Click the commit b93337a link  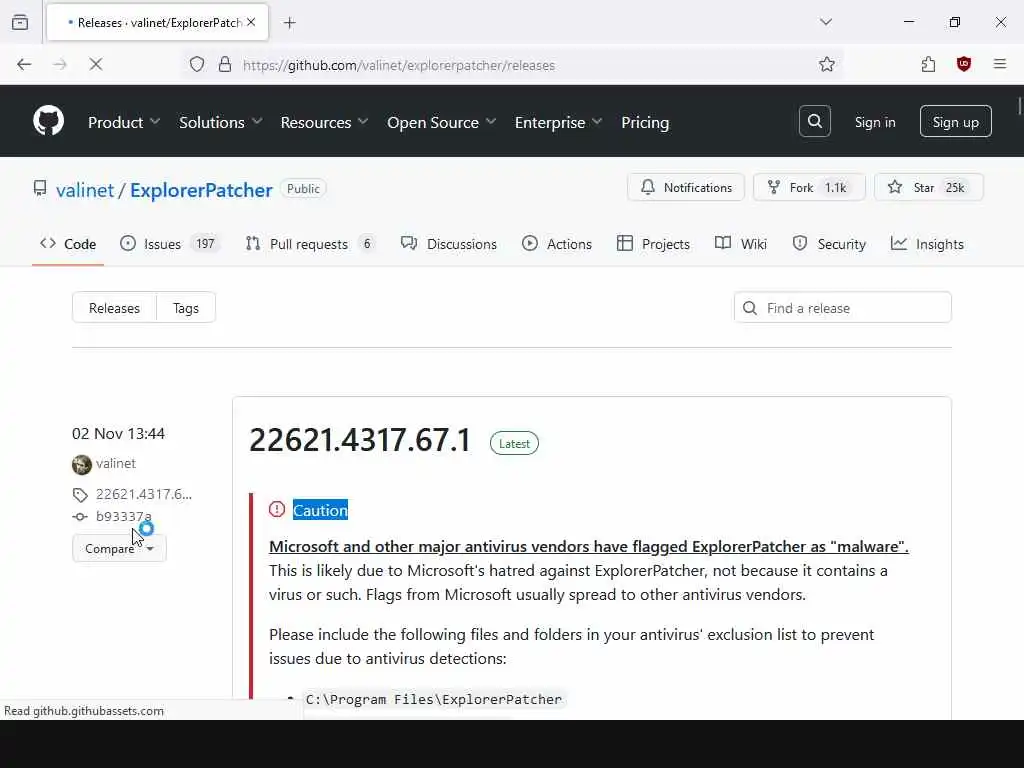click(123, 517)
